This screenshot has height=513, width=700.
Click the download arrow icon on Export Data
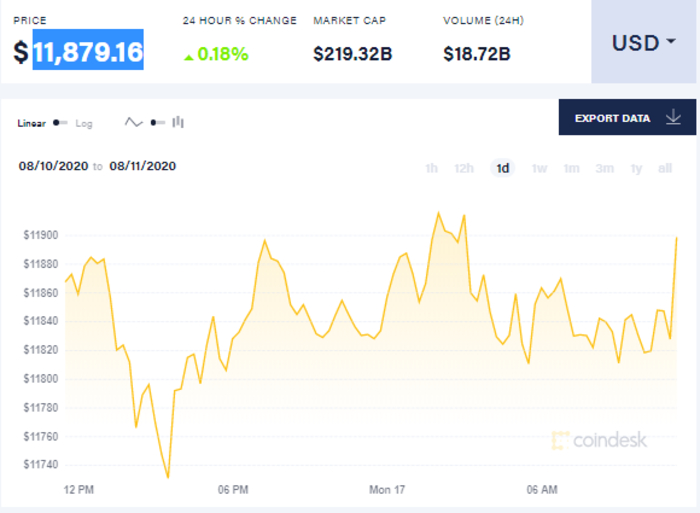673,118
